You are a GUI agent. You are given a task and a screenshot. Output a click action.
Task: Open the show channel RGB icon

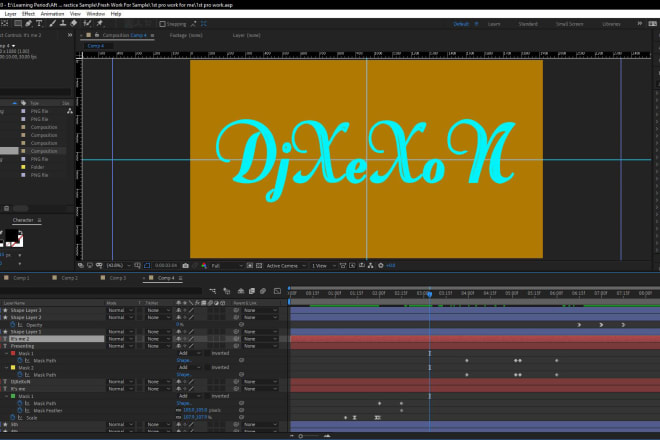pos(204,266)
